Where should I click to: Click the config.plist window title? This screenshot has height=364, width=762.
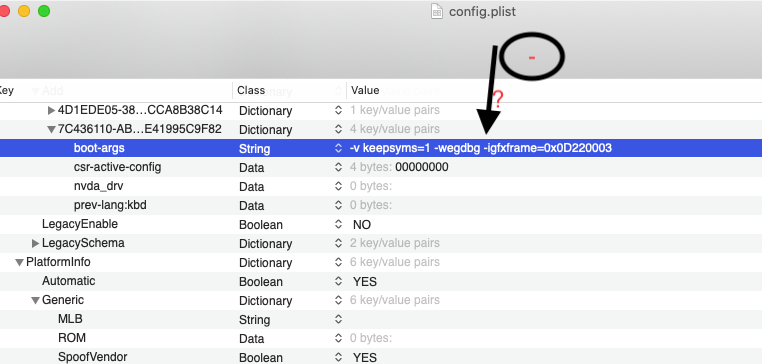[482, 12]
